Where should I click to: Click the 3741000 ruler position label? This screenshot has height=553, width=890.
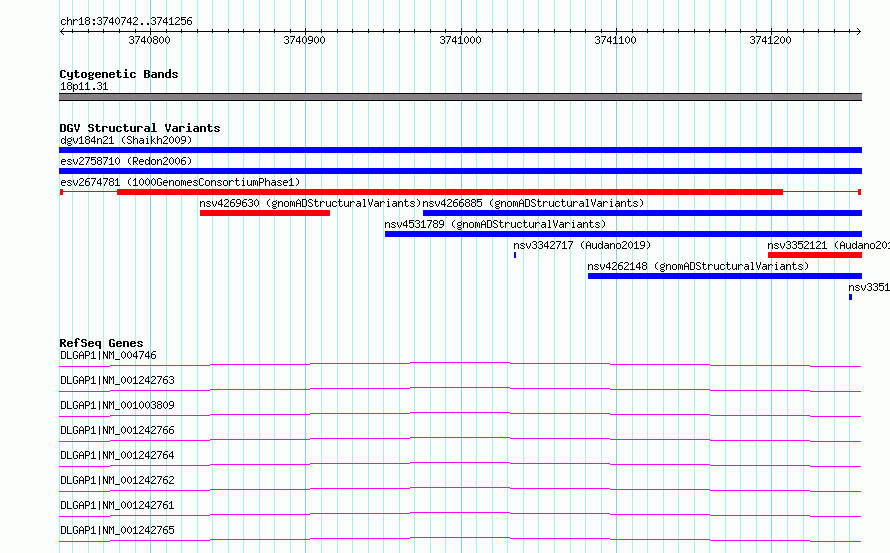pos(460,40)
